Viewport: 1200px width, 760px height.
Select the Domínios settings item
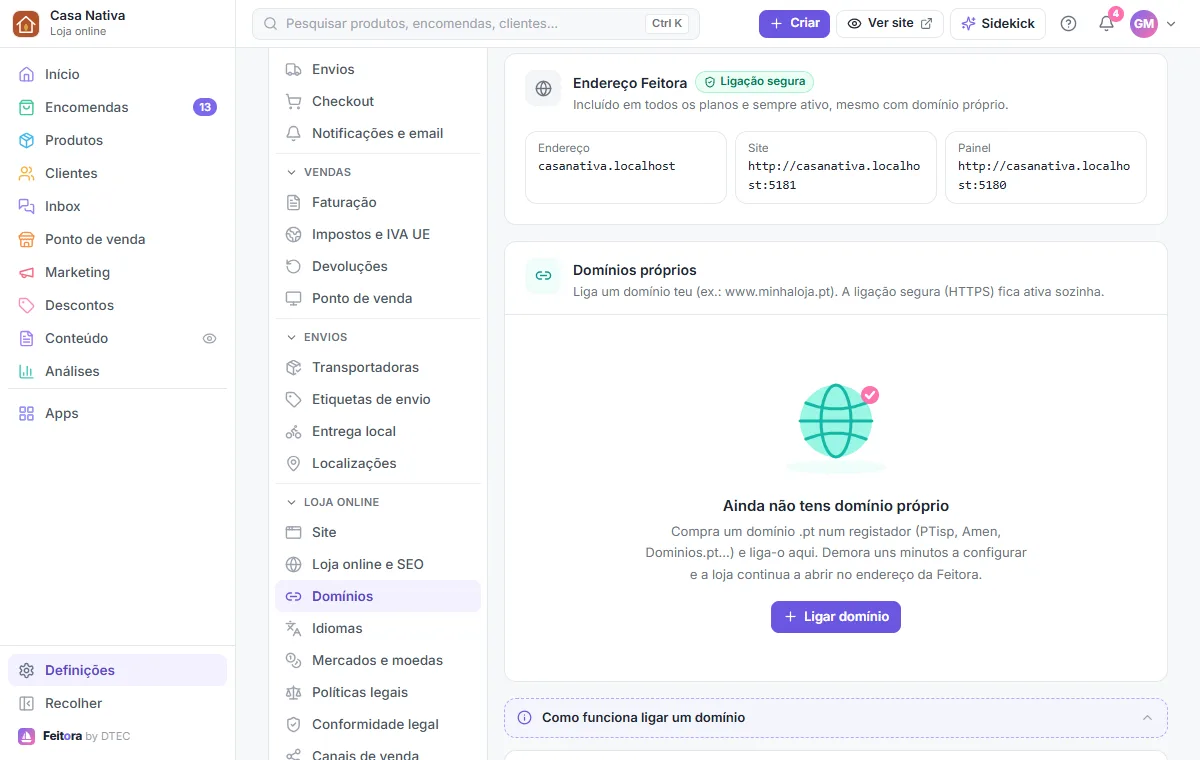tap(378, 596)
